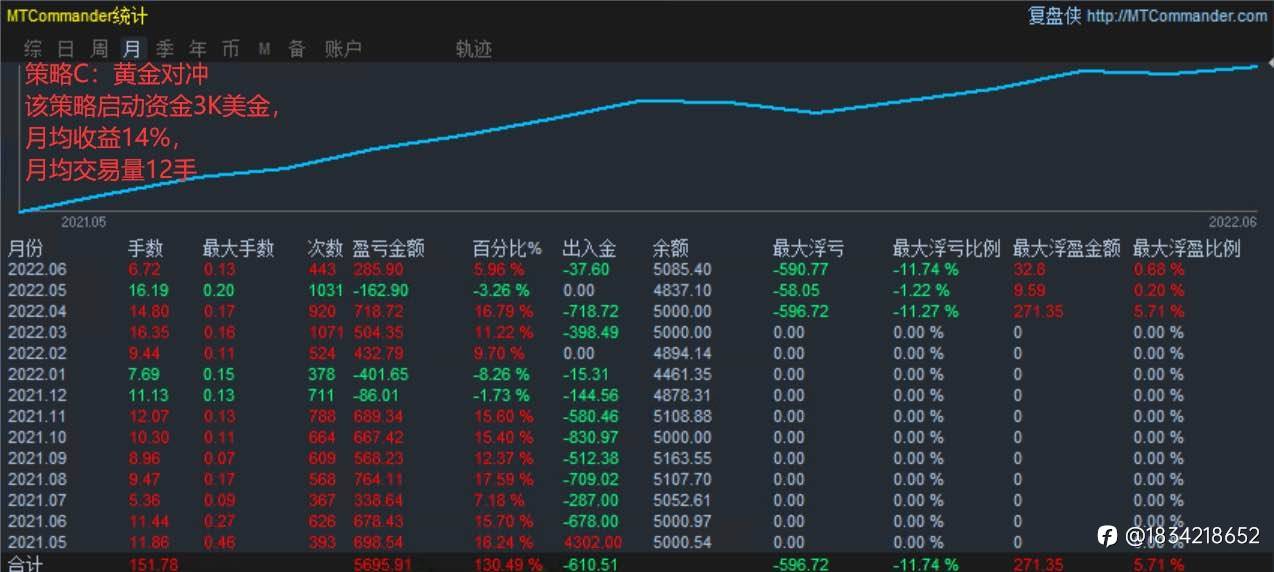Sort by the 月份 column header
The height and width of the screenshot is (572, 1274).
point(26,248)
